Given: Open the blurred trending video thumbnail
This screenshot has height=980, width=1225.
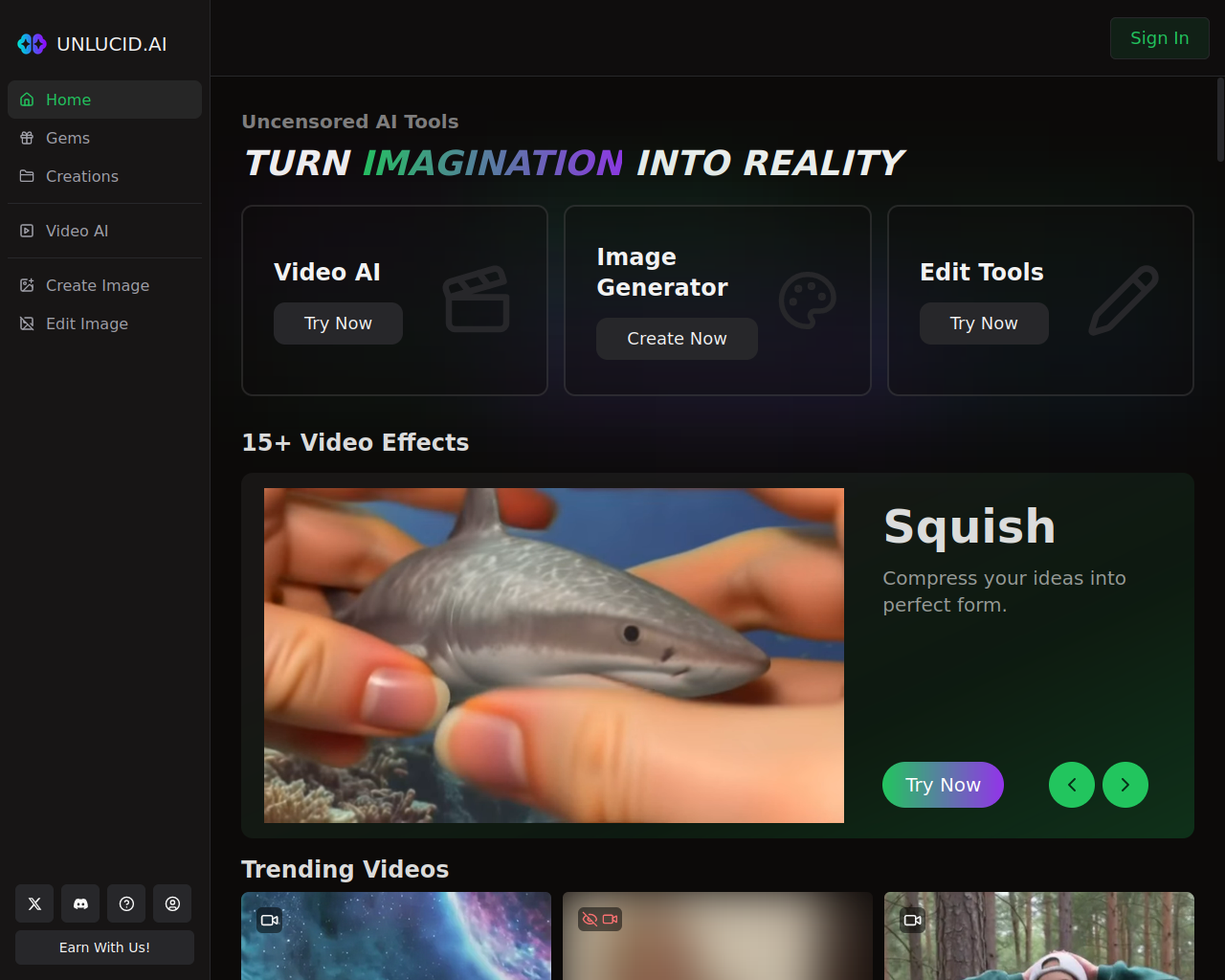Looking at the screenshot, I should tap(718, 936).
